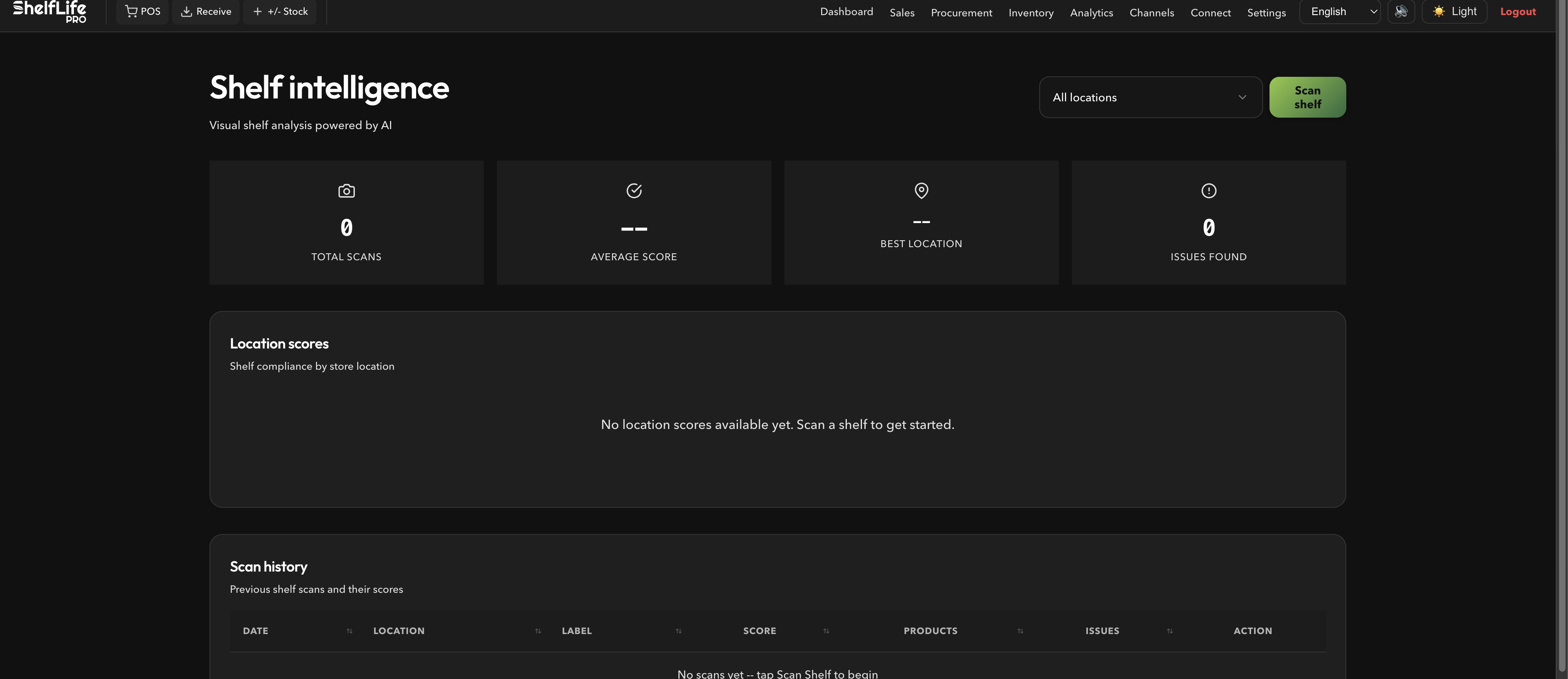Expand the chevron beside English
1568x679 pixels.
point(1373,11)
